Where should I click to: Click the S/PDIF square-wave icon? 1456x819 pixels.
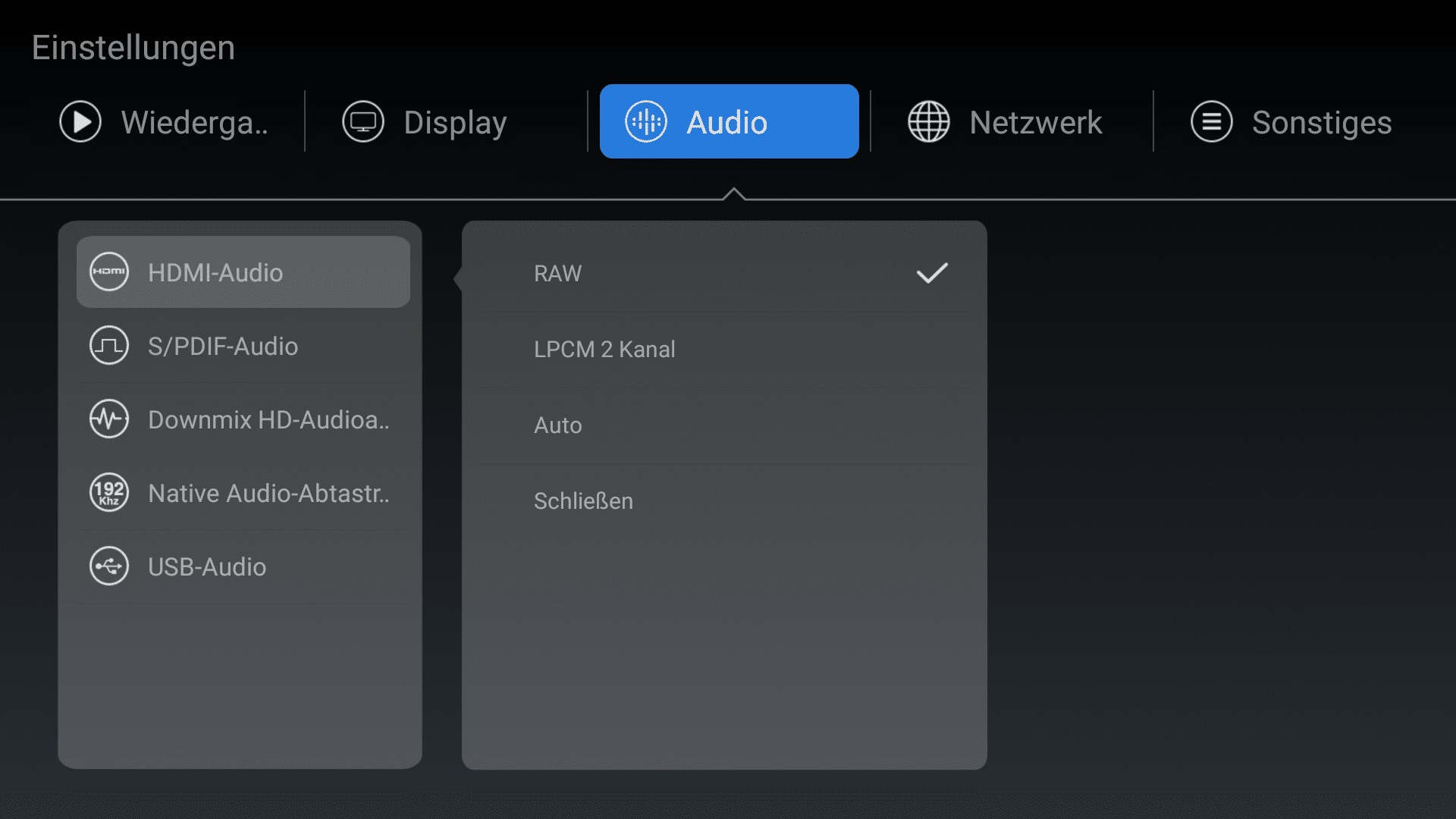[109, 346]
